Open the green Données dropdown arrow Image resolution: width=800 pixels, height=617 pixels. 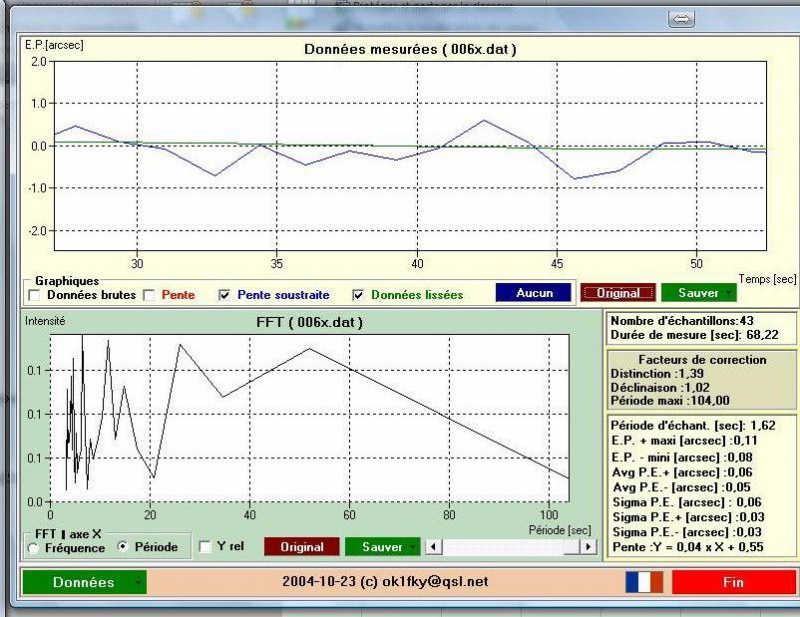click(x=138, y=582)
